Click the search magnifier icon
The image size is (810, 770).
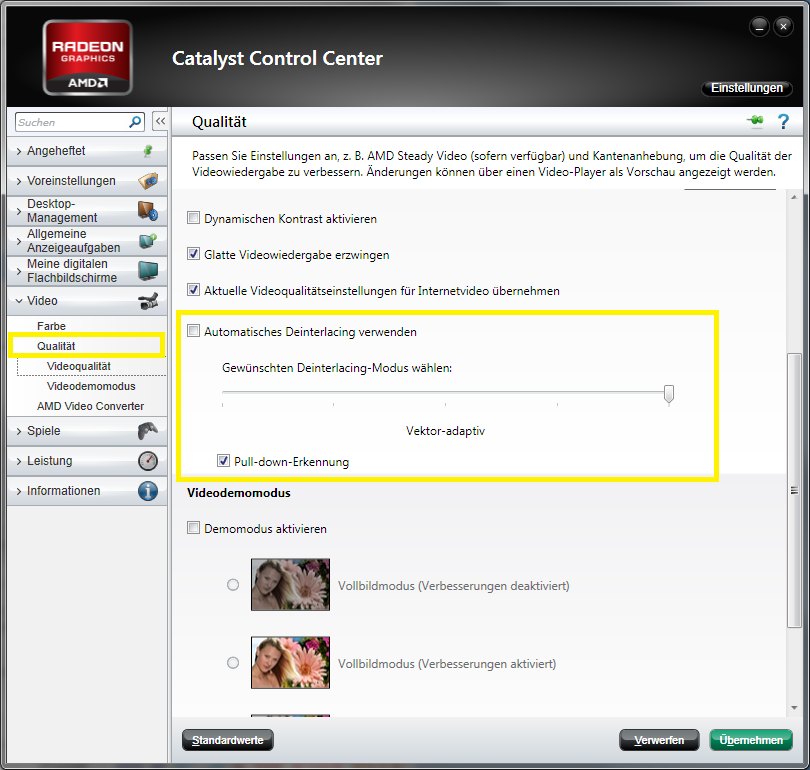pos(135,122)
